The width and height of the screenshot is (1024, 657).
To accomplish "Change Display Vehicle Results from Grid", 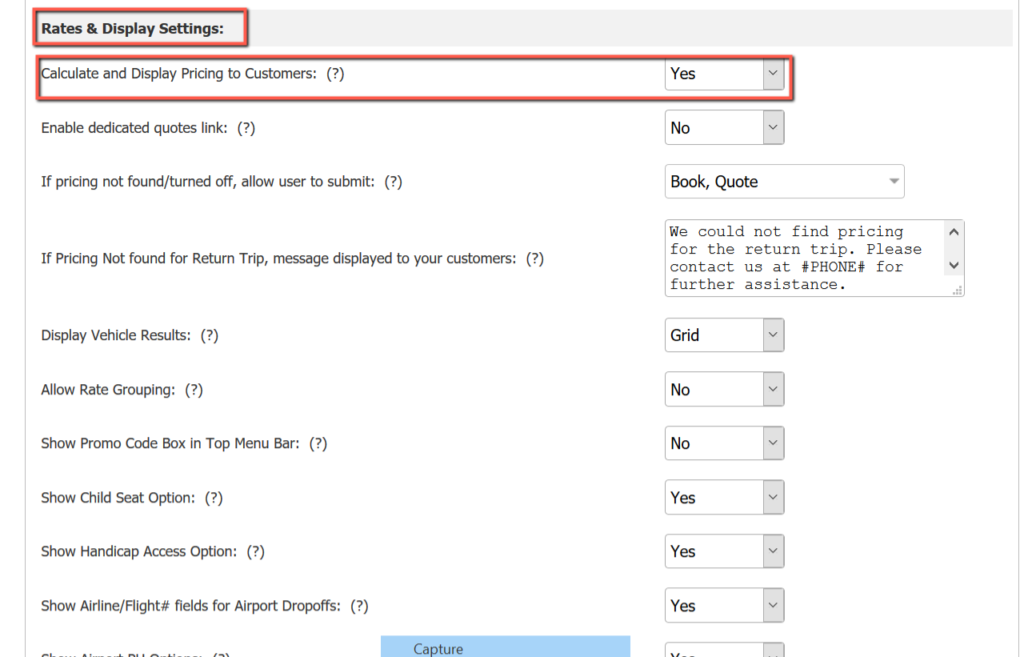I will (724, 336).
